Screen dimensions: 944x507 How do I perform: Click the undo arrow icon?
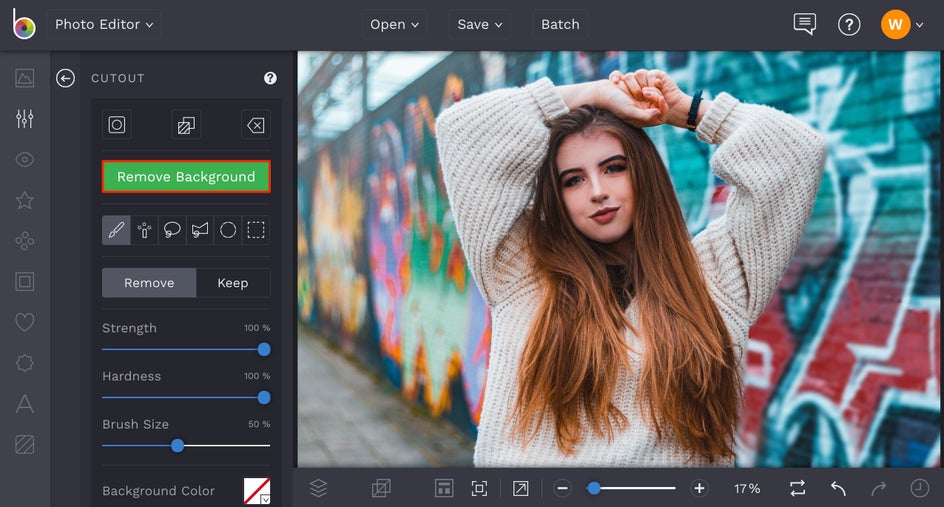pos(838,488)
